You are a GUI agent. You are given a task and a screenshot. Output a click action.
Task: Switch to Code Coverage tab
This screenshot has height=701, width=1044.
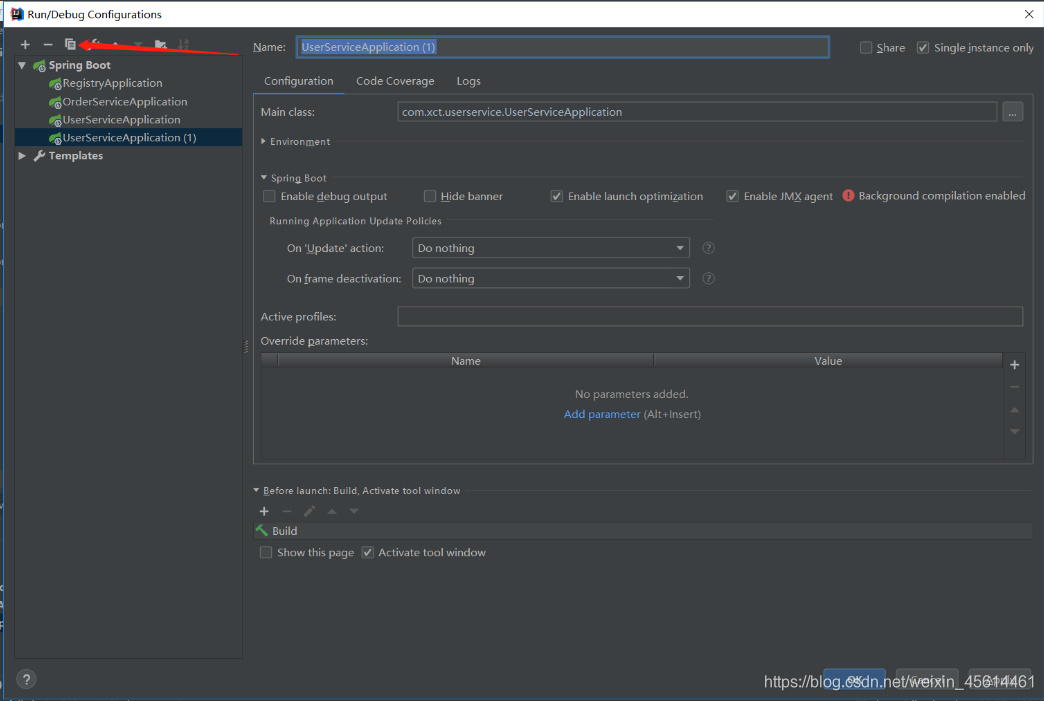pos(395,81)
